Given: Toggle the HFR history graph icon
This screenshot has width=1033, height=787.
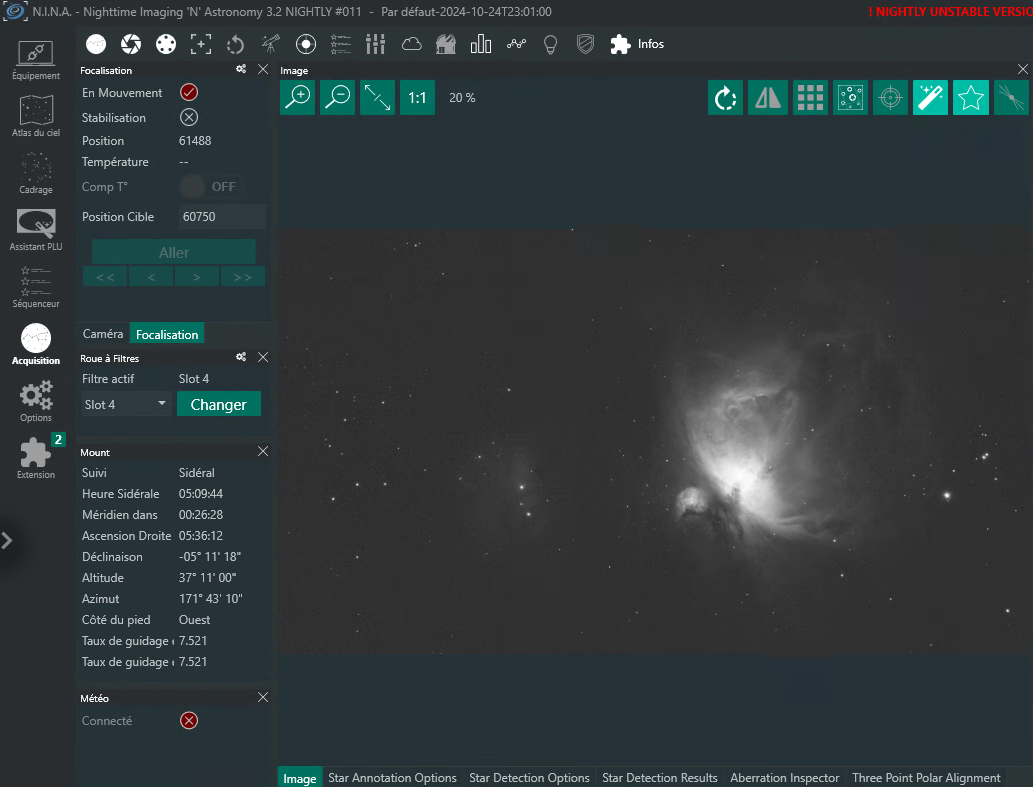Looking at the screenshot, I should pyautogui.click(x=516, y=44).
